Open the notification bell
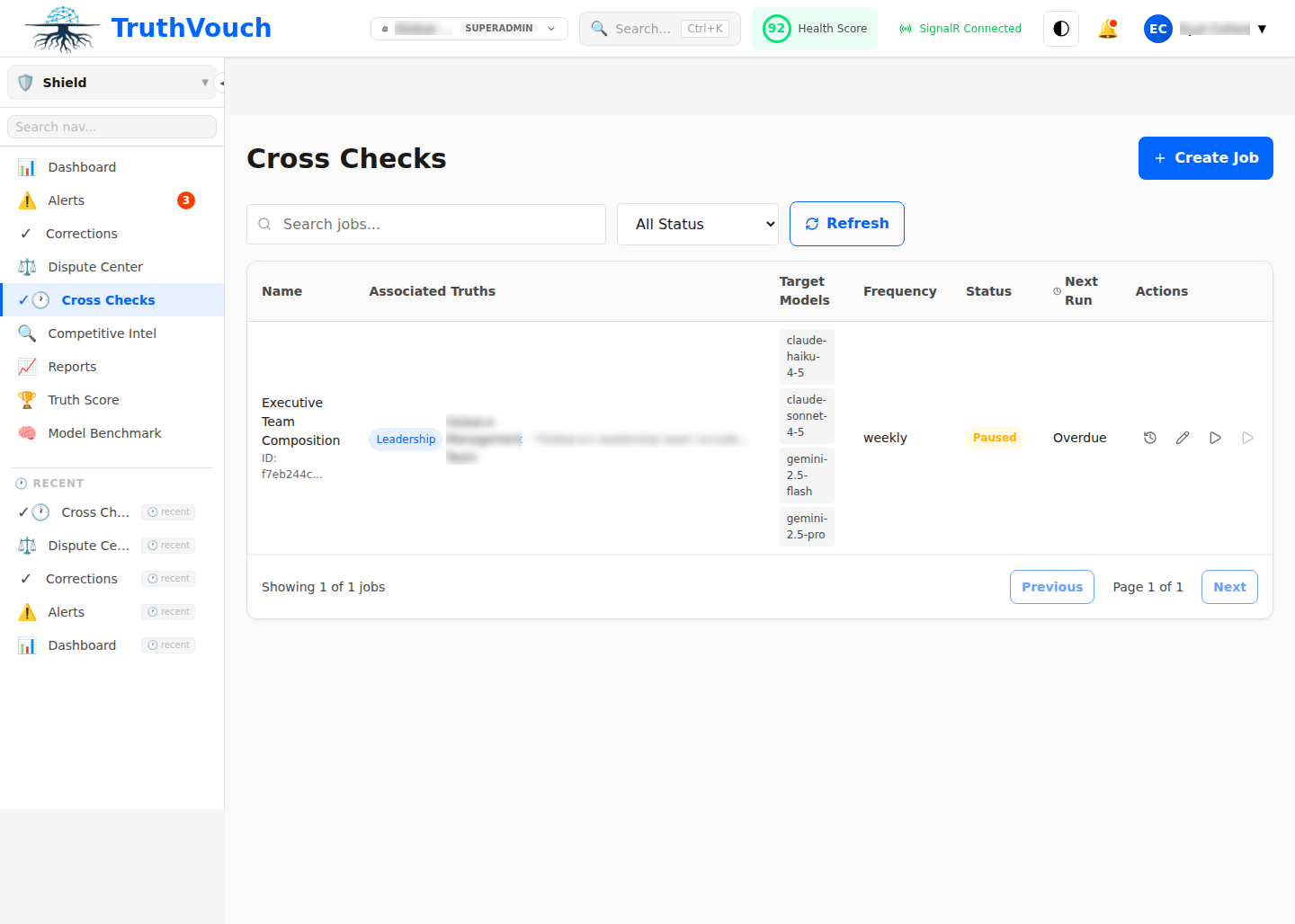1295x924 pixels. pos(1108,28)
